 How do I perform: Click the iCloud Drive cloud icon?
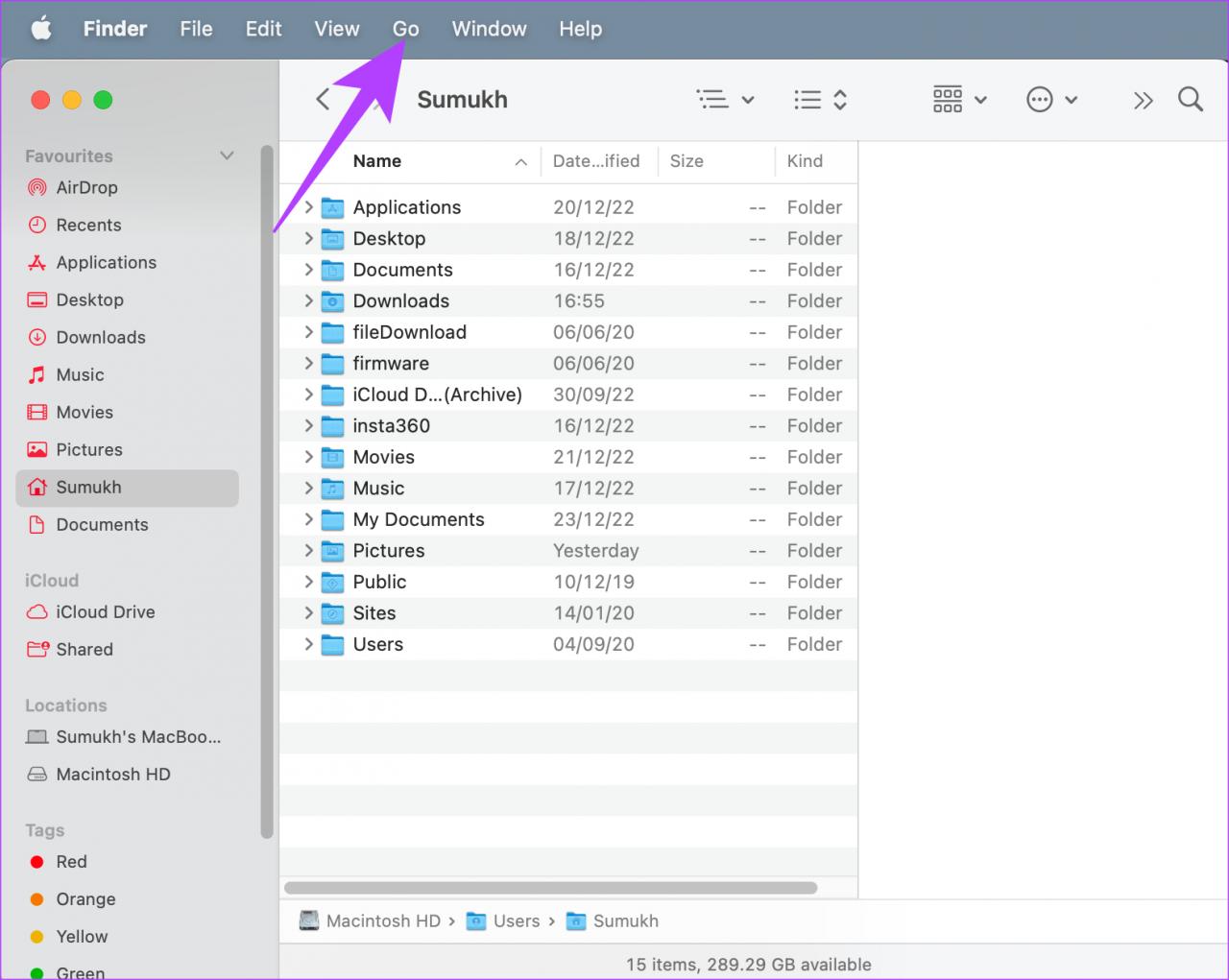click(x=37, y=612)
